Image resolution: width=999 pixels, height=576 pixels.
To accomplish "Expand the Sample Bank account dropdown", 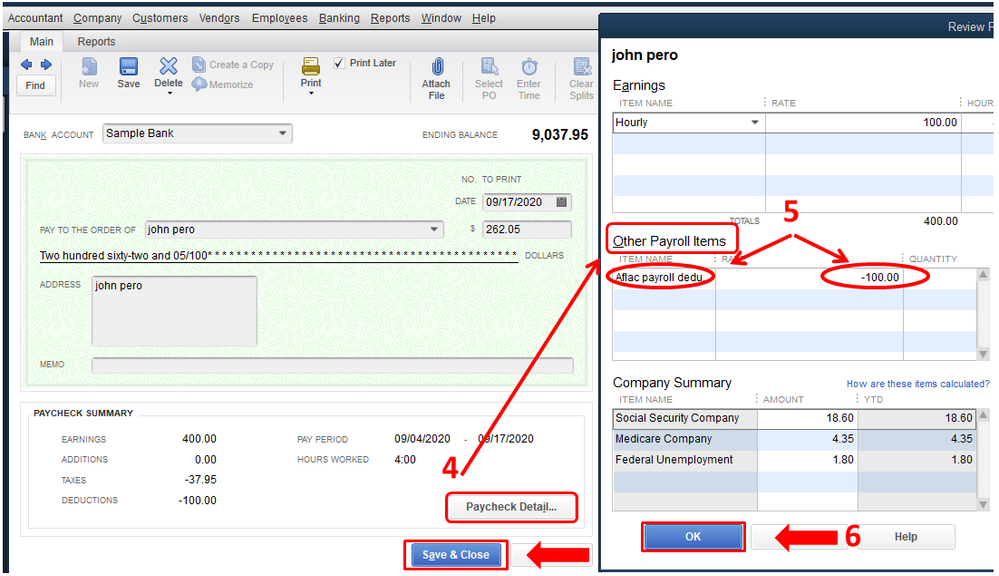I will [282, 133].
